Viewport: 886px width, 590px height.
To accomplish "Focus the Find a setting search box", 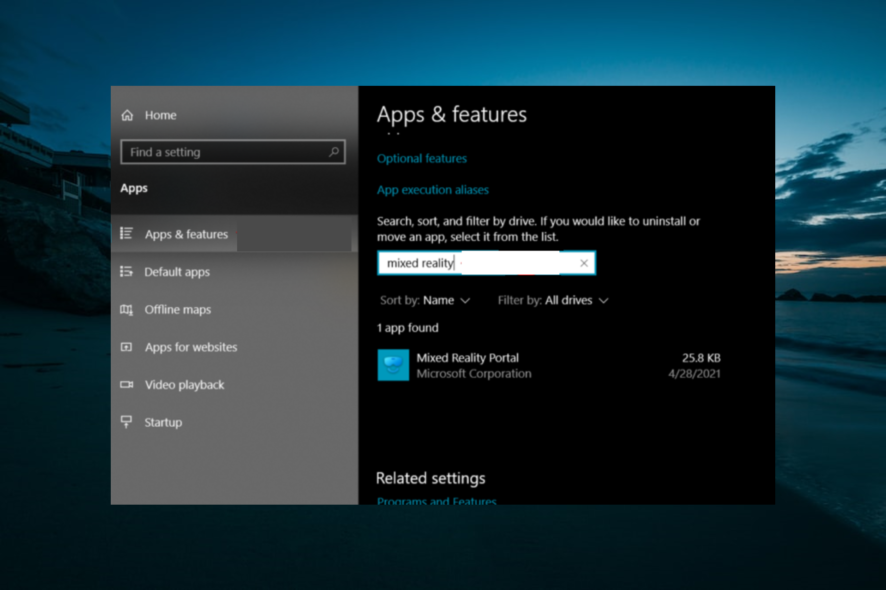I will (x=233, y=151).
